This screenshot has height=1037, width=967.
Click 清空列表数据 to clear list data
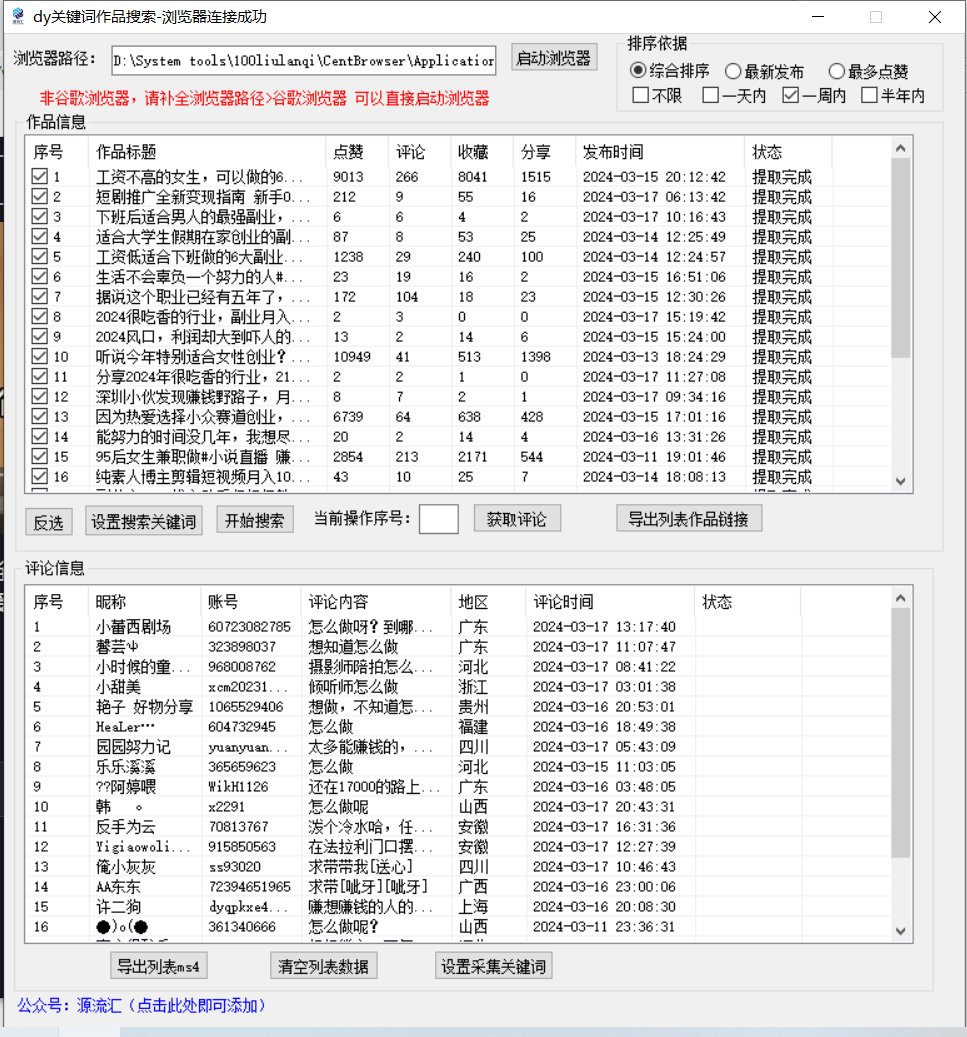coord(323,966)
